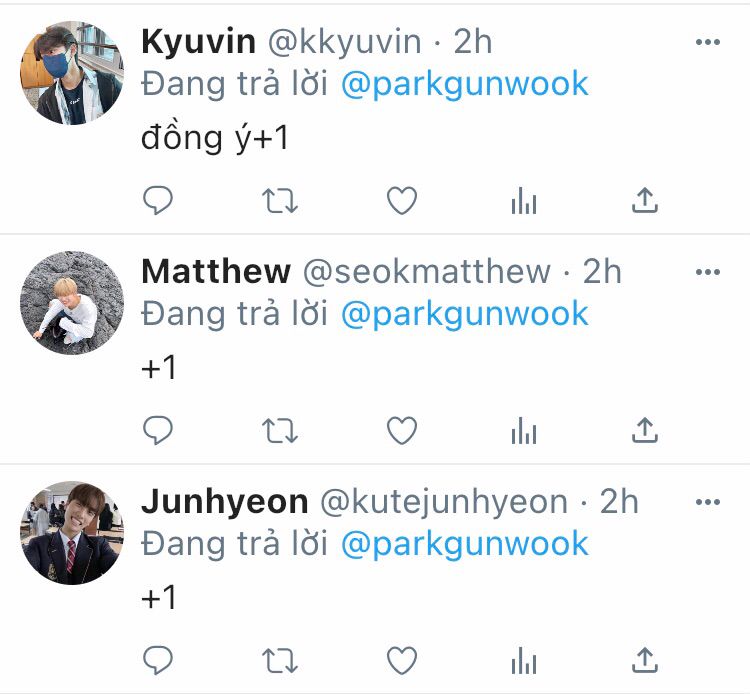The height and width of the screenshot is (694, 750).
Task: Open Kyuvin's profile name
Action: 199,42
